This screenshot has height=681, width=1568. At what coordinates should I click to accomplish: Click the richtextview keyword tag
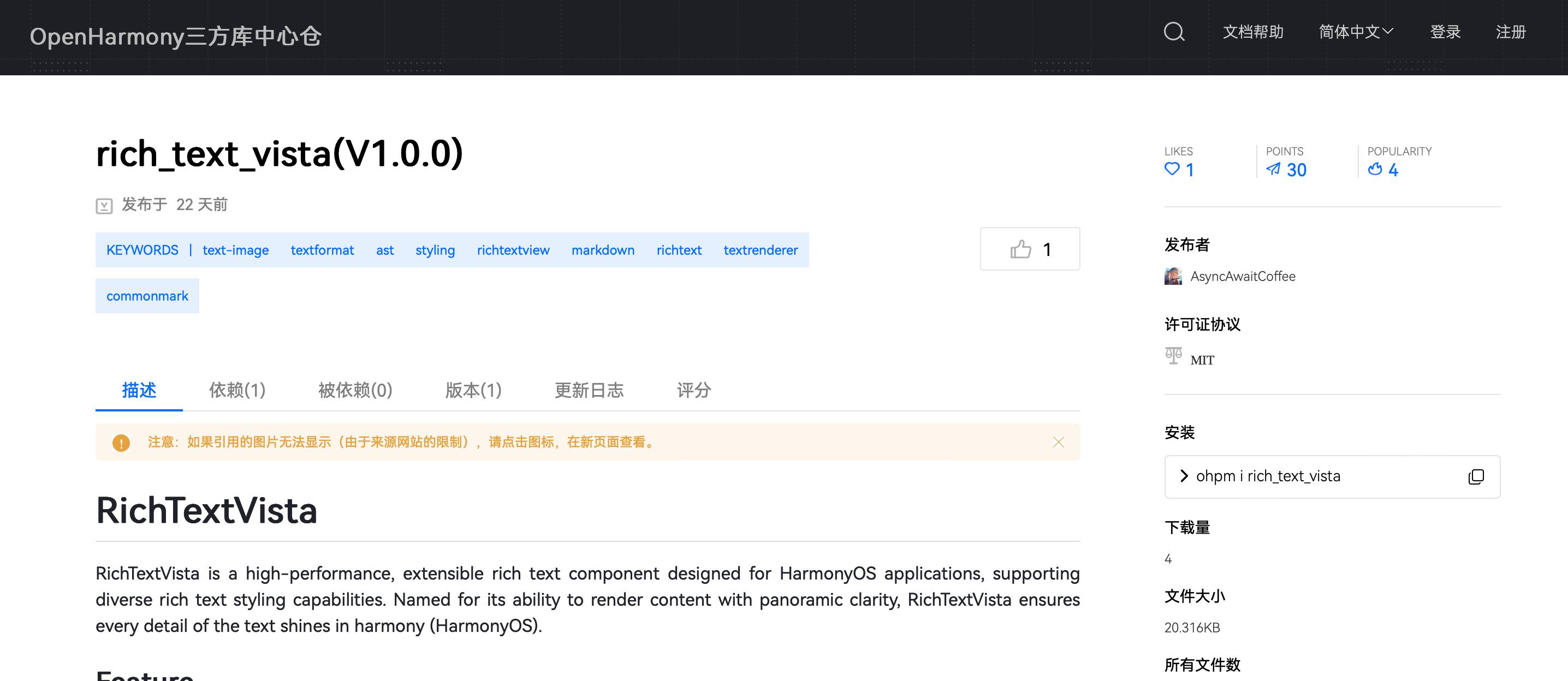pyautogui.click(x=513, y=250)
